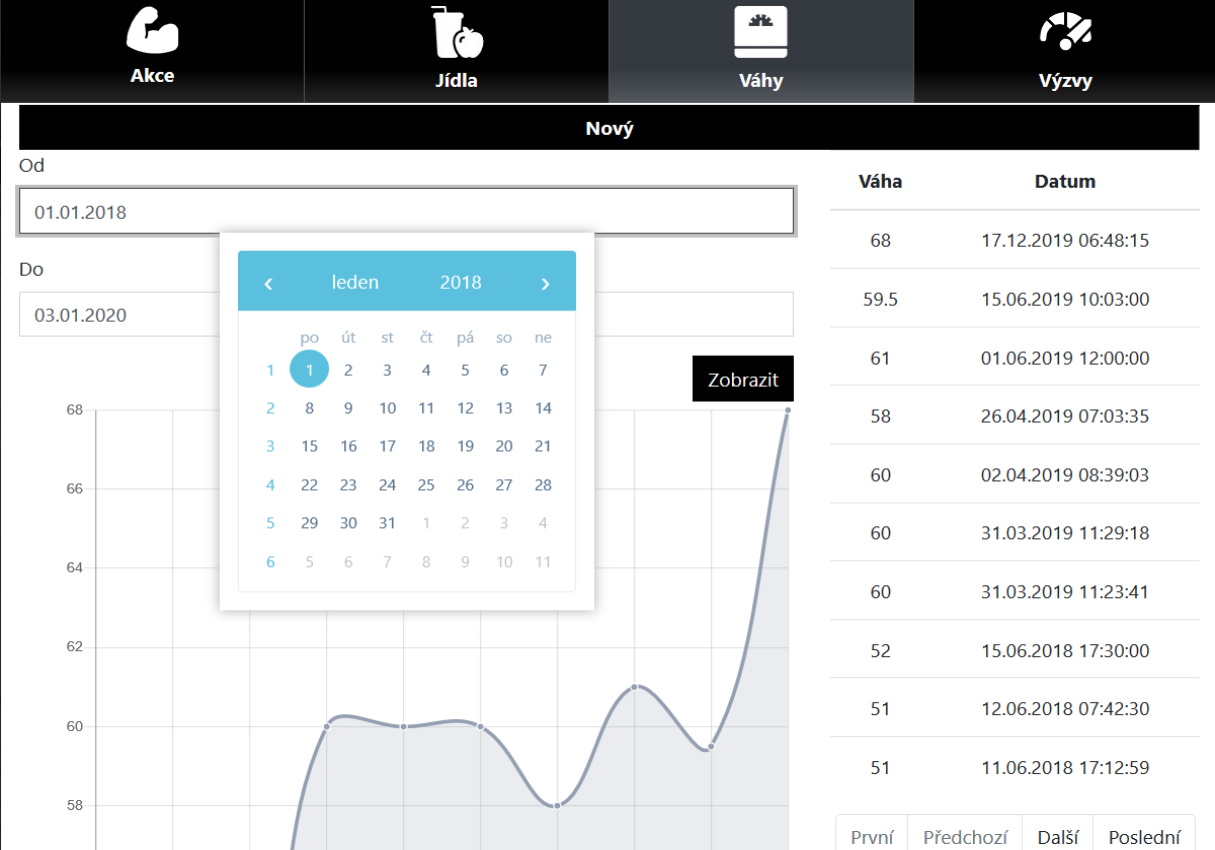Viewport: 1215px width, 850px height.
Task: Switch to the Váhy tab
Action: click(761, 51)
